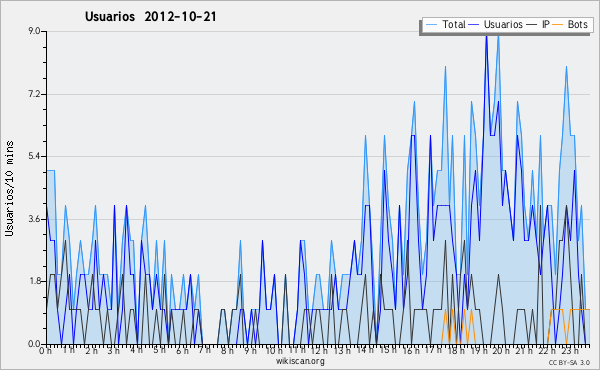Click the '10 h' x-axis label
600x370 pixels.
274,351
